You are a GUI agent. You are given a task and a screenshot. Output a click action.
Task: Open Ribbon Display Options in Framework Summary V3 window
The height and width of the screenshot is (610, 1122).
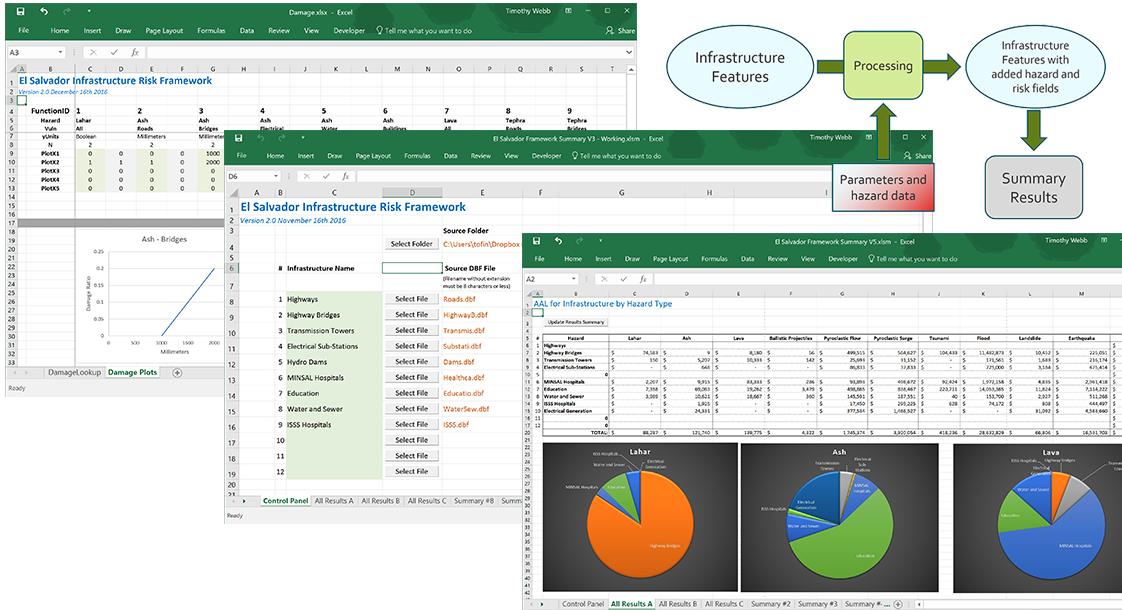pos(869,137)
